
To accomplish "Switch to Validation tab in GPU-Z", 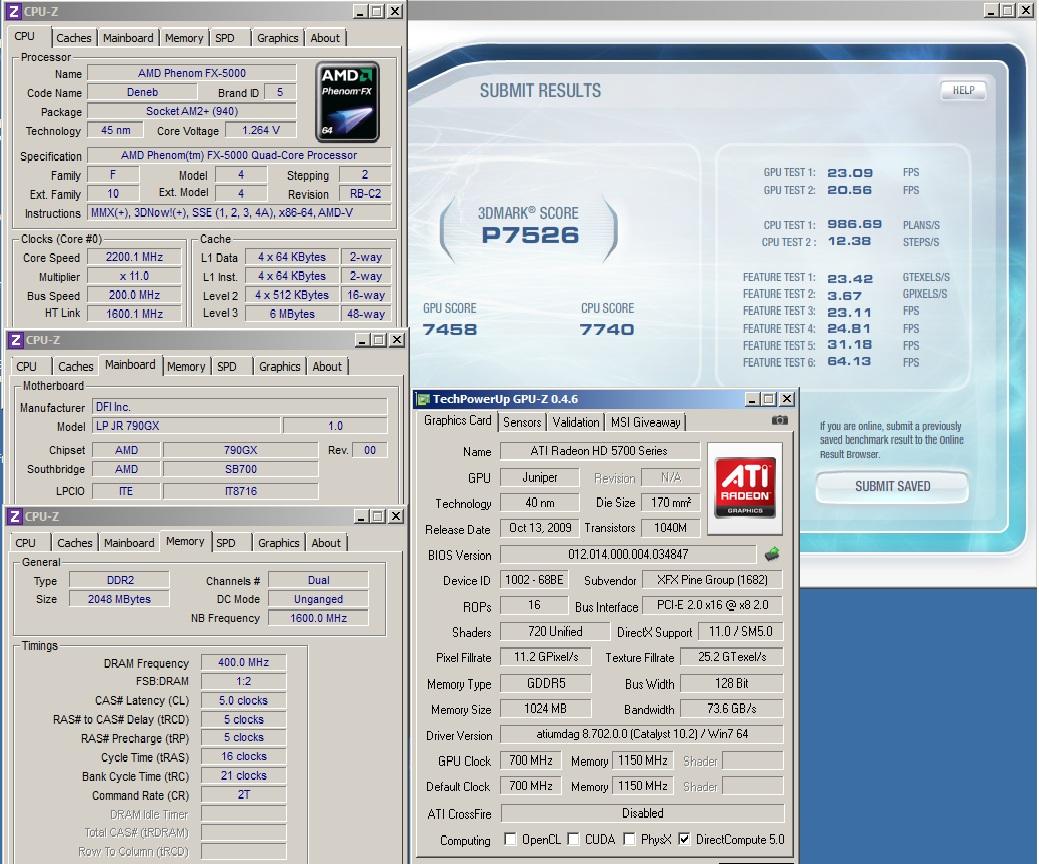I will click(x=575, y=422).
